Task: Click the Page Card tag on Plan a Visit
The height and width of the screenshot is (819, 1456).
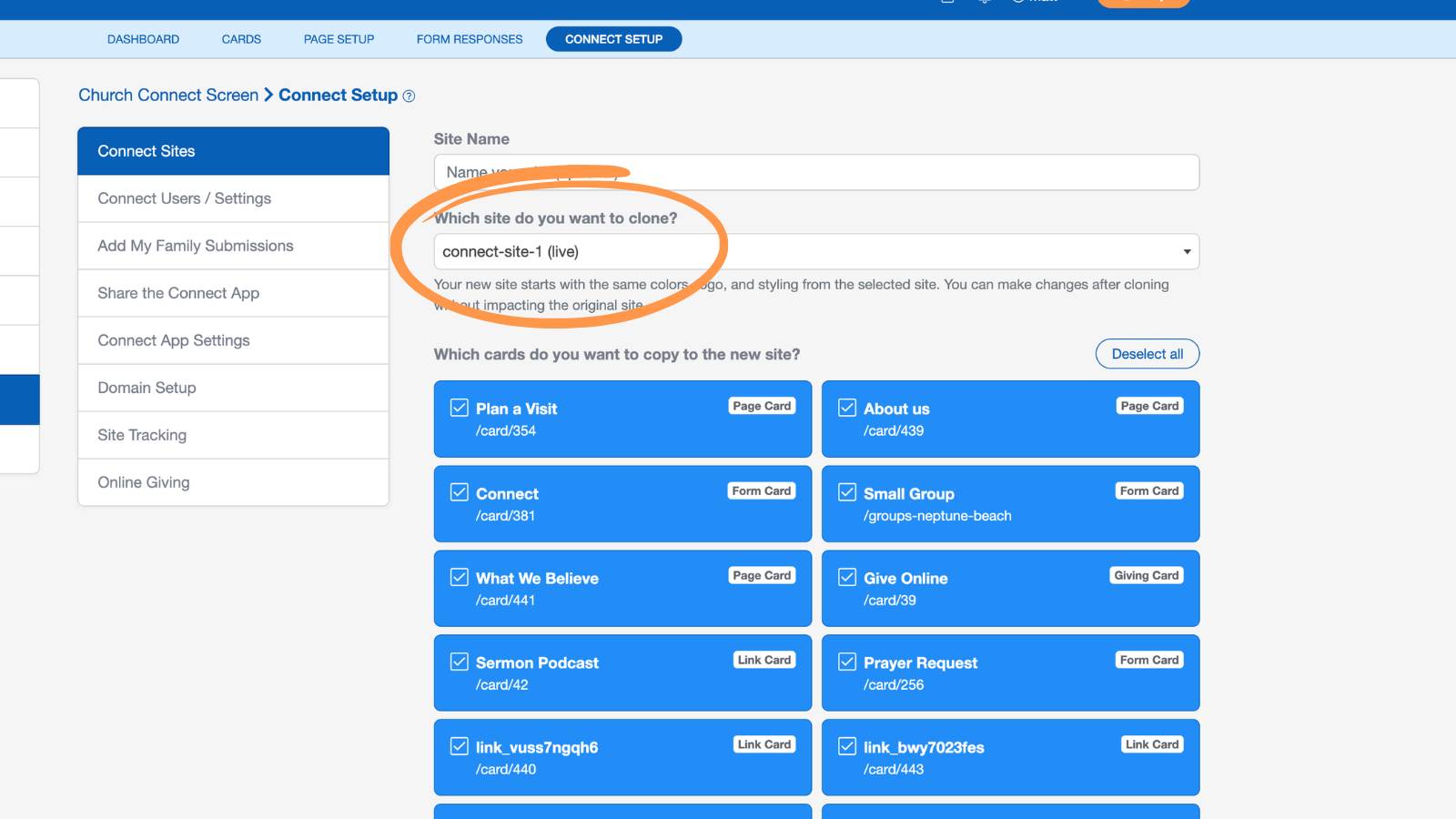Action: coord(762,406)
